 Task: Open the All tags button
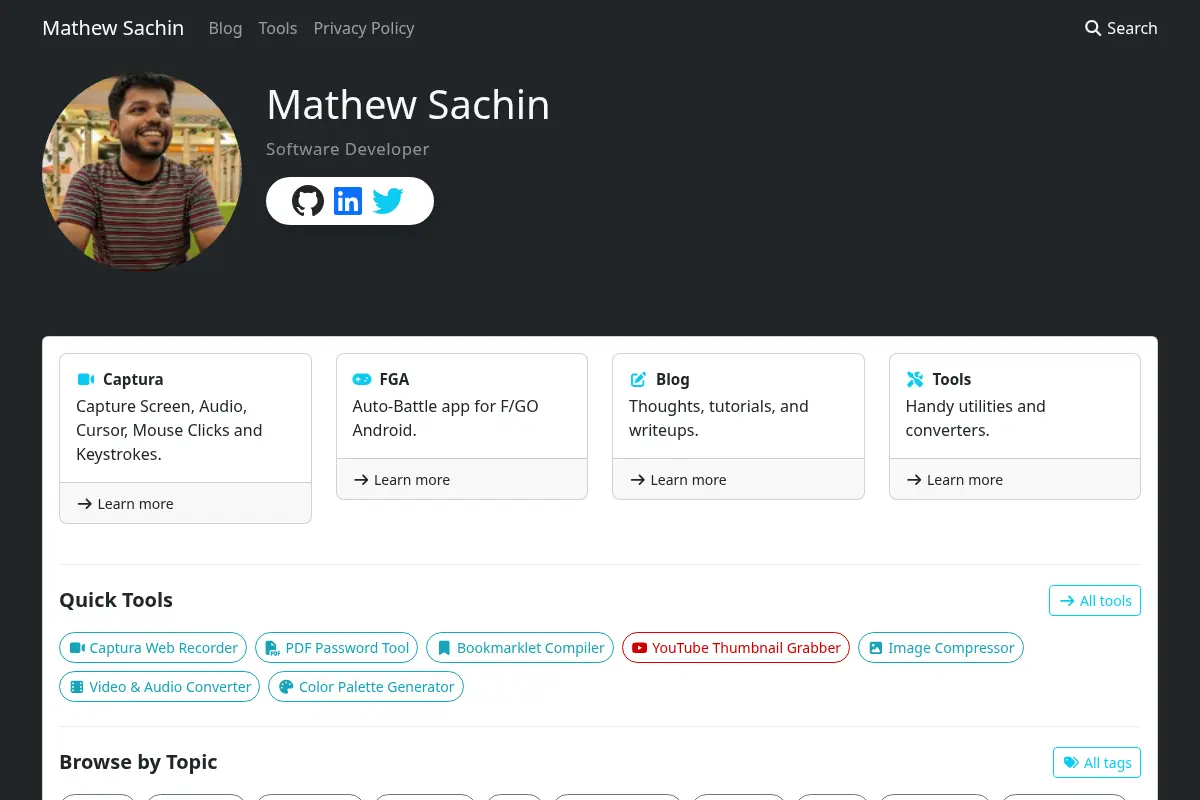[x=1097, y=762]
